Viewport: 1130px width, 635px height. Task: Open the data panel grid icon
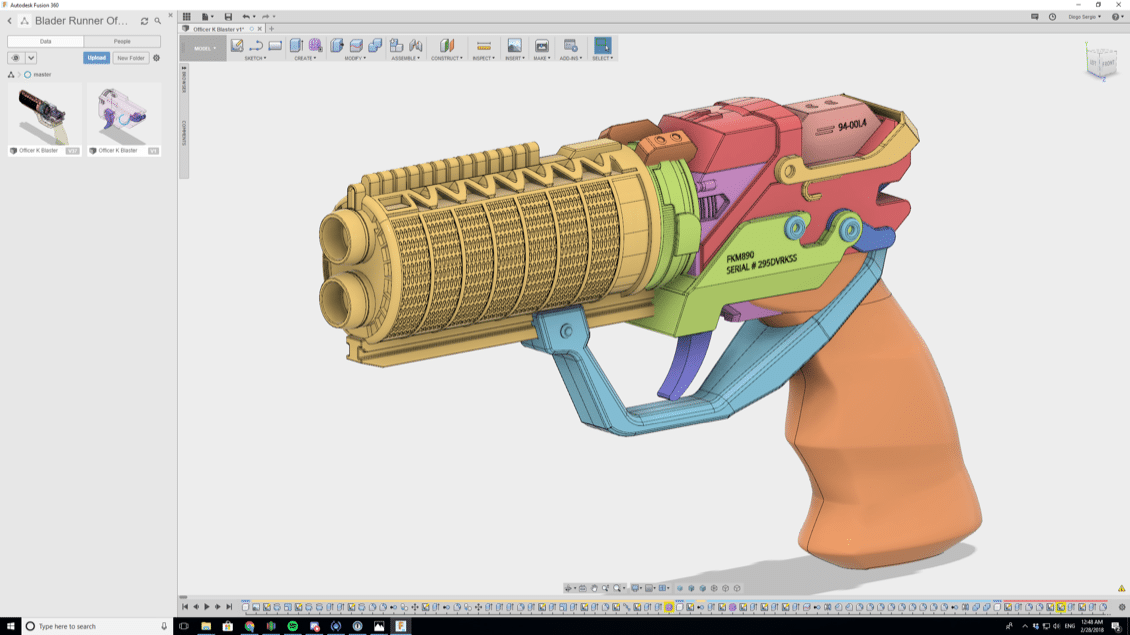(x=187, y=17)
